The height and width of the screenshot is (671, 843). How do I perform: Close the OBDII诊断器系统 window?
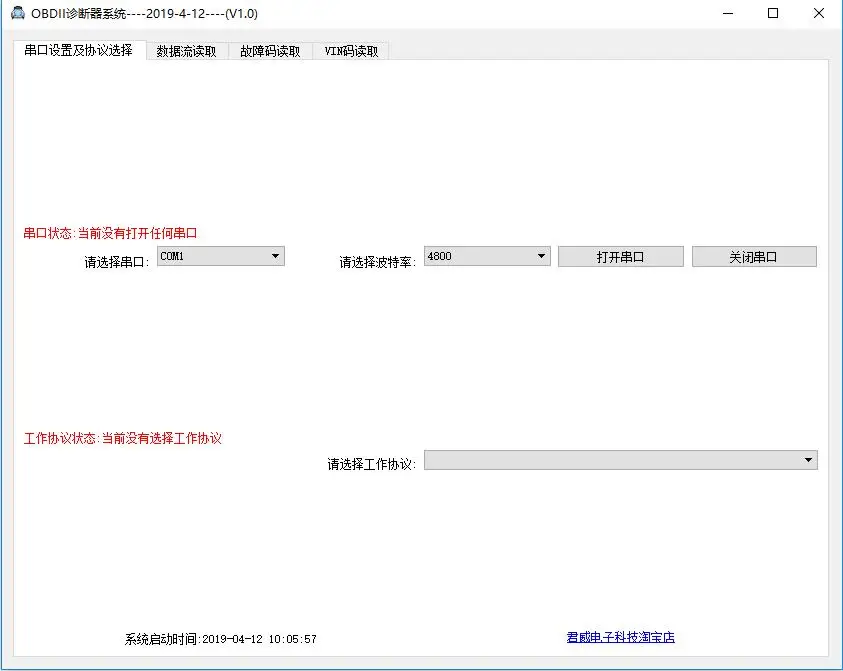click(819, 13)
